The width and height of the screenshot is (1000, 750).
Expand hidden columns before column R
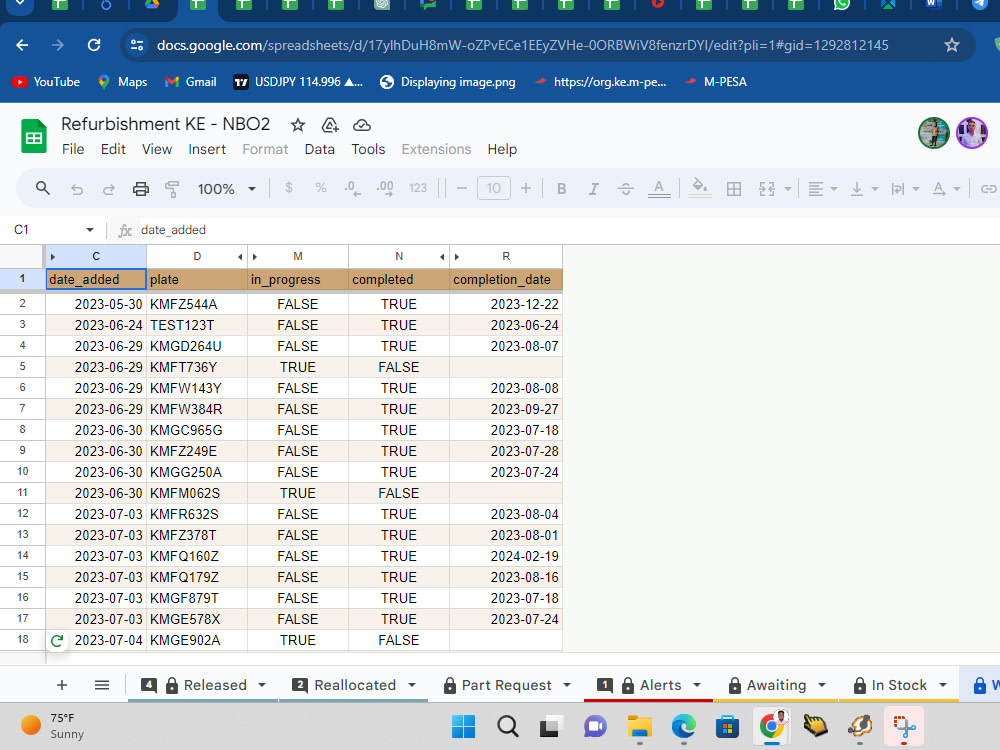(x=457, y=256)
